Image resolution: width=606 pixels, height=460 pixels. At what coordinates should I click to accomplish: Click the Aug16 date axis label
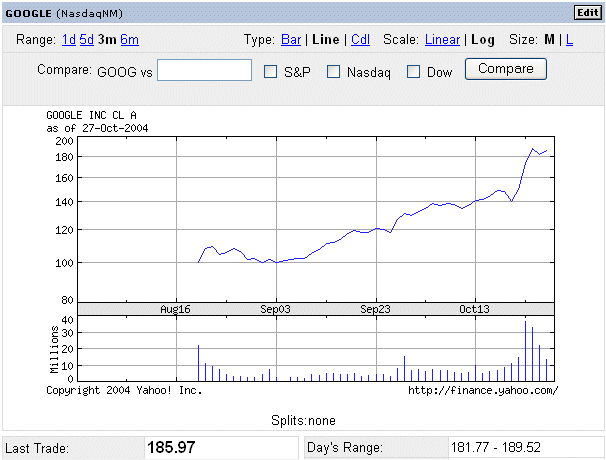(x=175, y=309)
